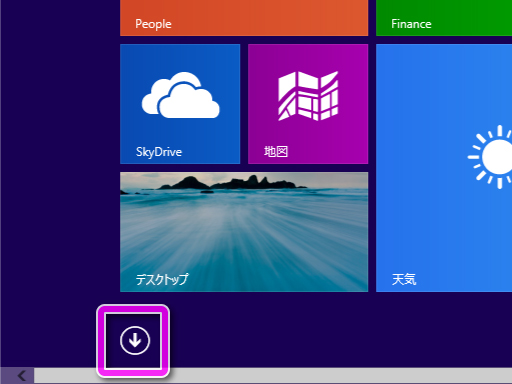Open the 天気 weather tile
Viewport: 512px width, 384px height.
pyautogui.click(x=444, y=168)
